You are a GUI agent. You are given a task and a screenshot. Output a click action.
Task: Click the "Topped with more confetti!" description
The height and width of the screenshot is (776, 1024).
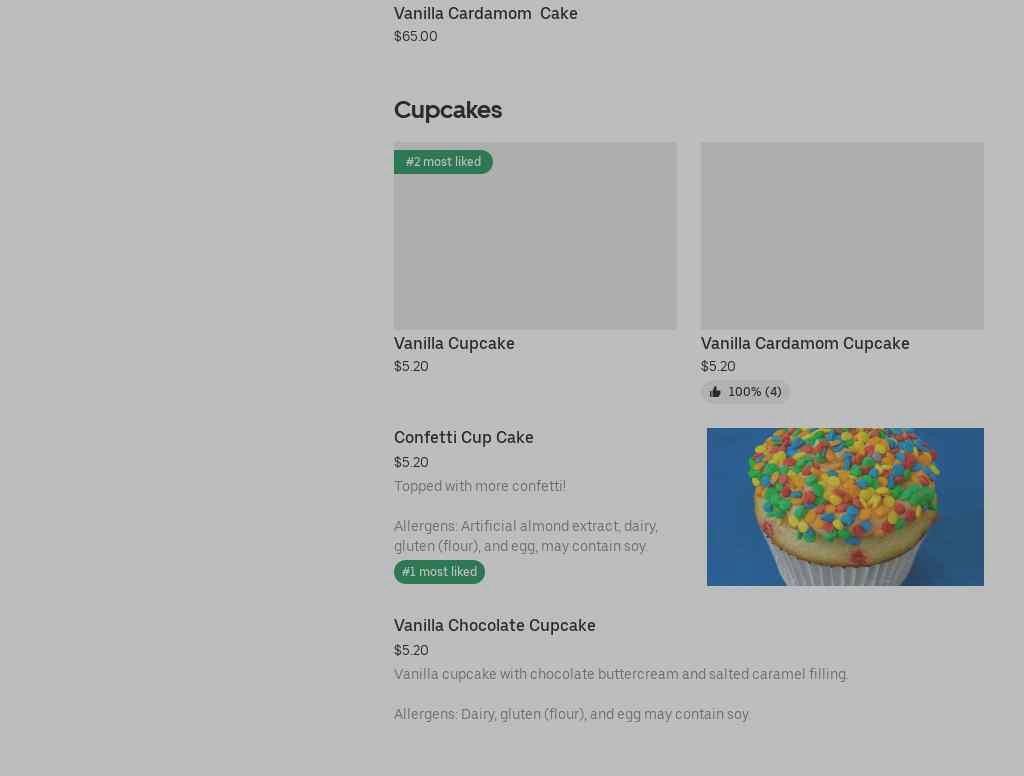pos(480,486)
